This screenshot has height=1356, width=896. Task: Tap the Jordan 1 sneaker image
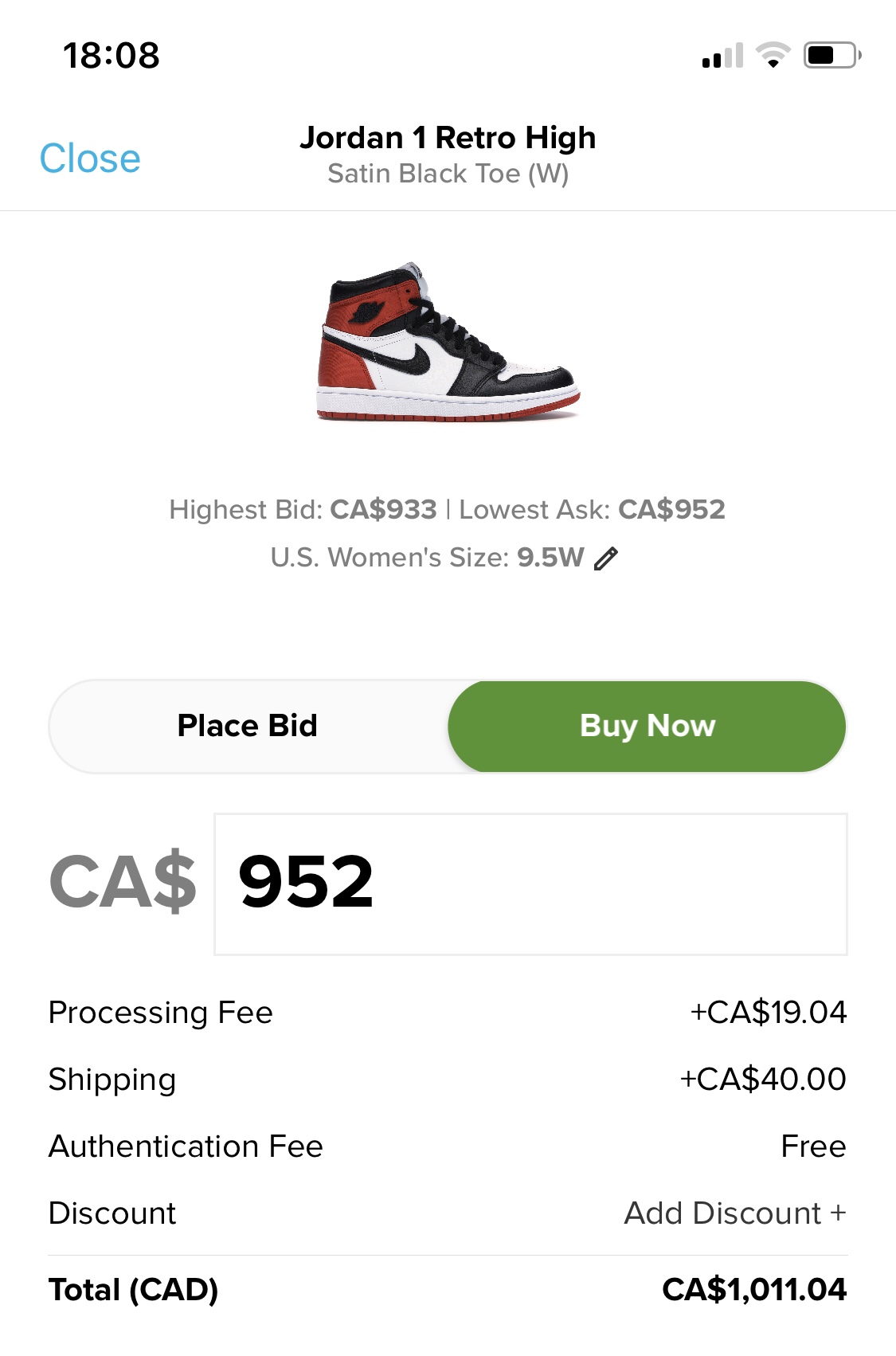[x=448, y=343]
